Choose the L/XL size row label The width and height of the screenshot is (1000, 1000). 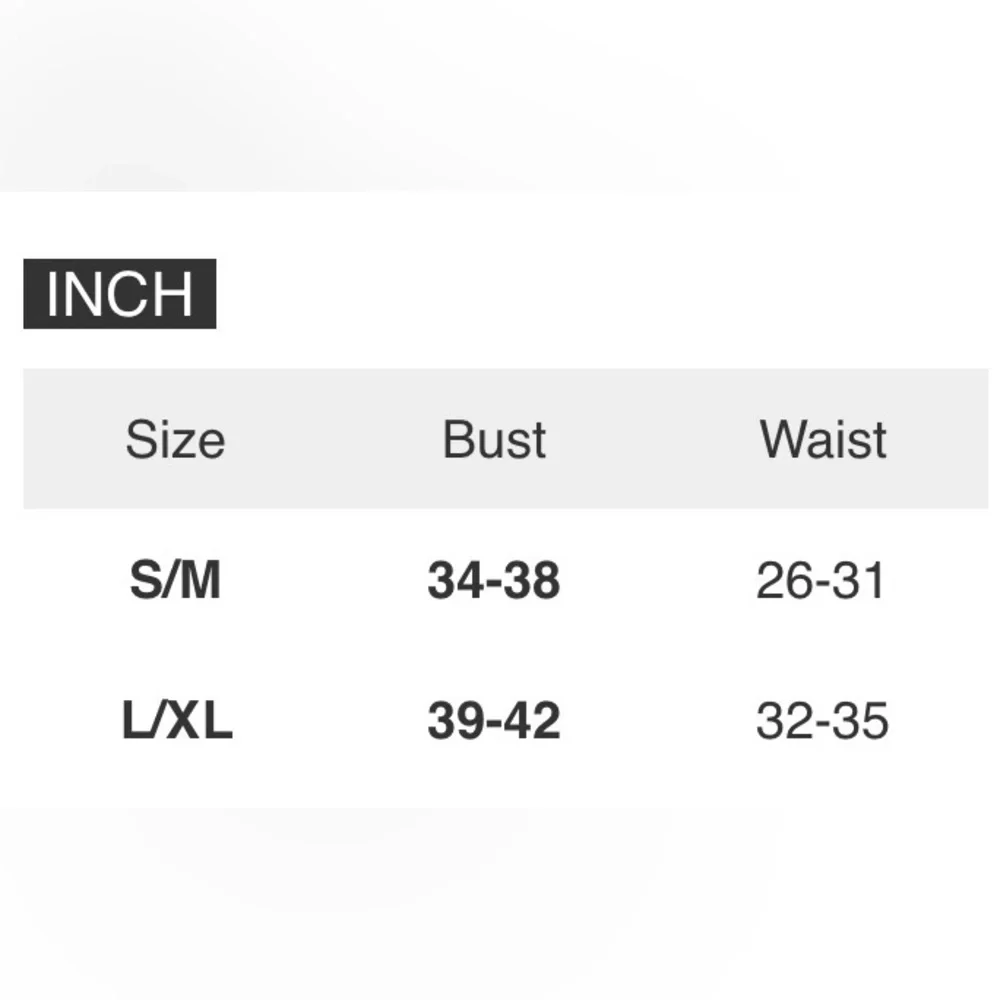177,721
